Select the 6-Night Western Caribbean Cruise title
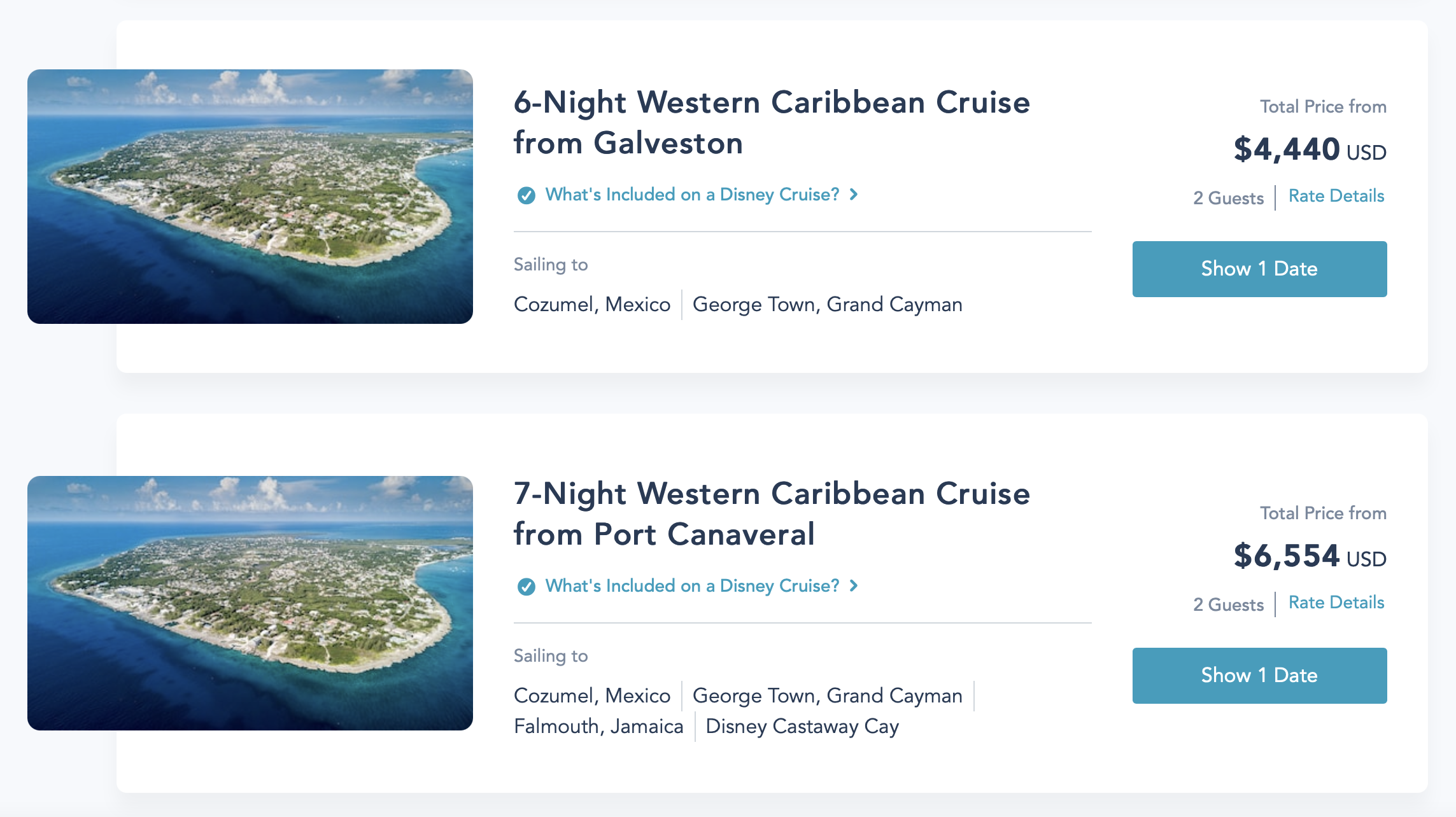The width and height of the screenshot is (1456, 817). (x=771, y=123)
